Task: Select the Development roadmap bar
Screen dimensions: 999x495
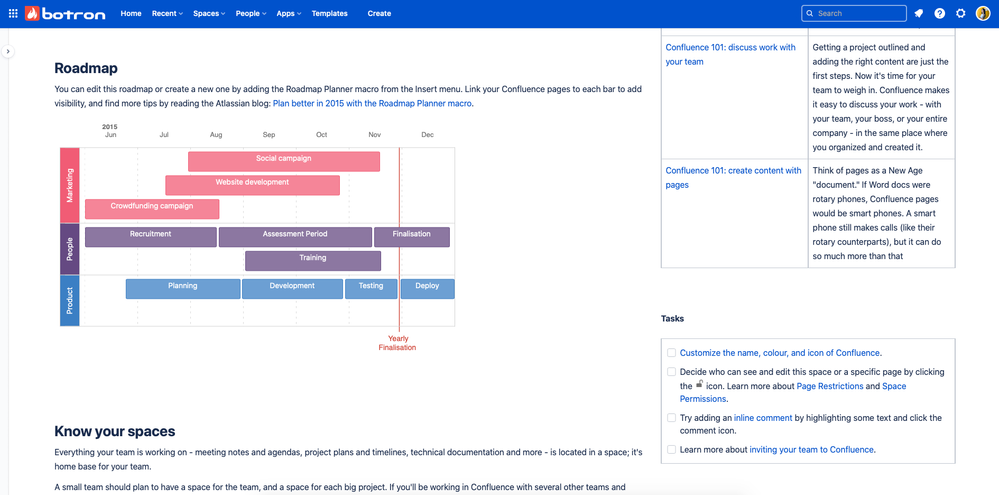Action: coord(292,289)
